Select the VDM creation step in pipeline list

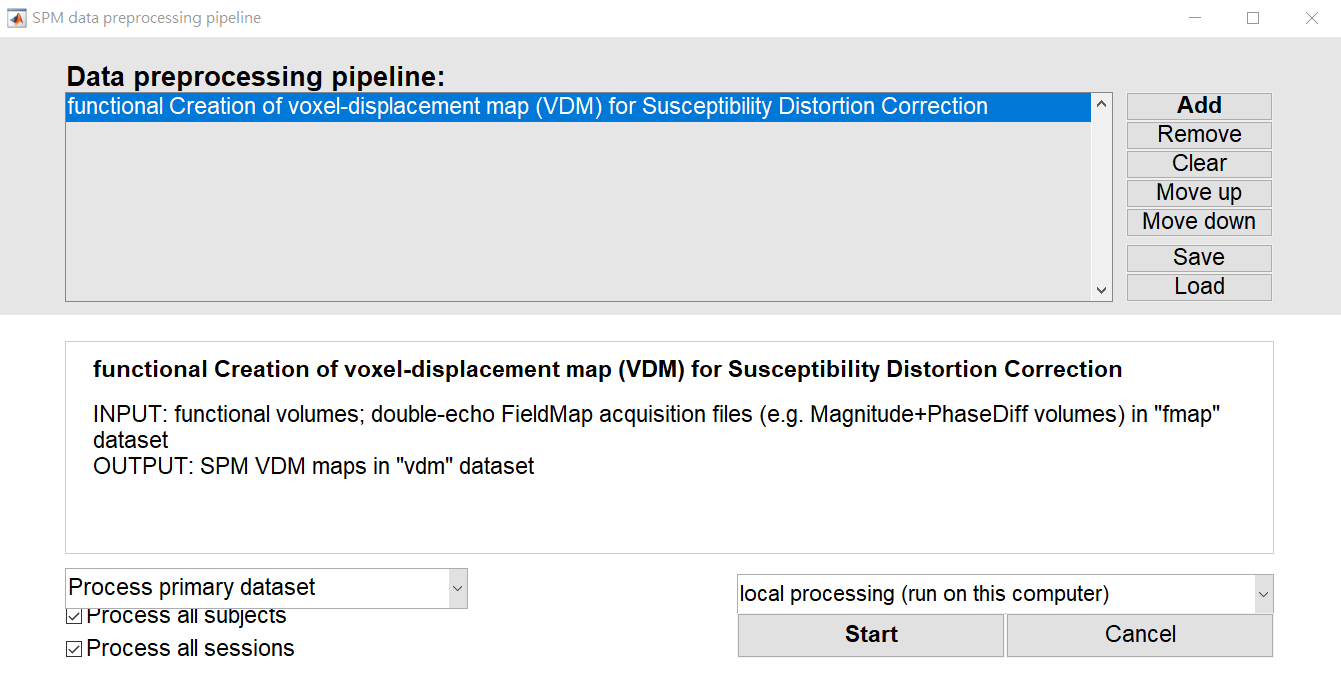pos(527,107)
